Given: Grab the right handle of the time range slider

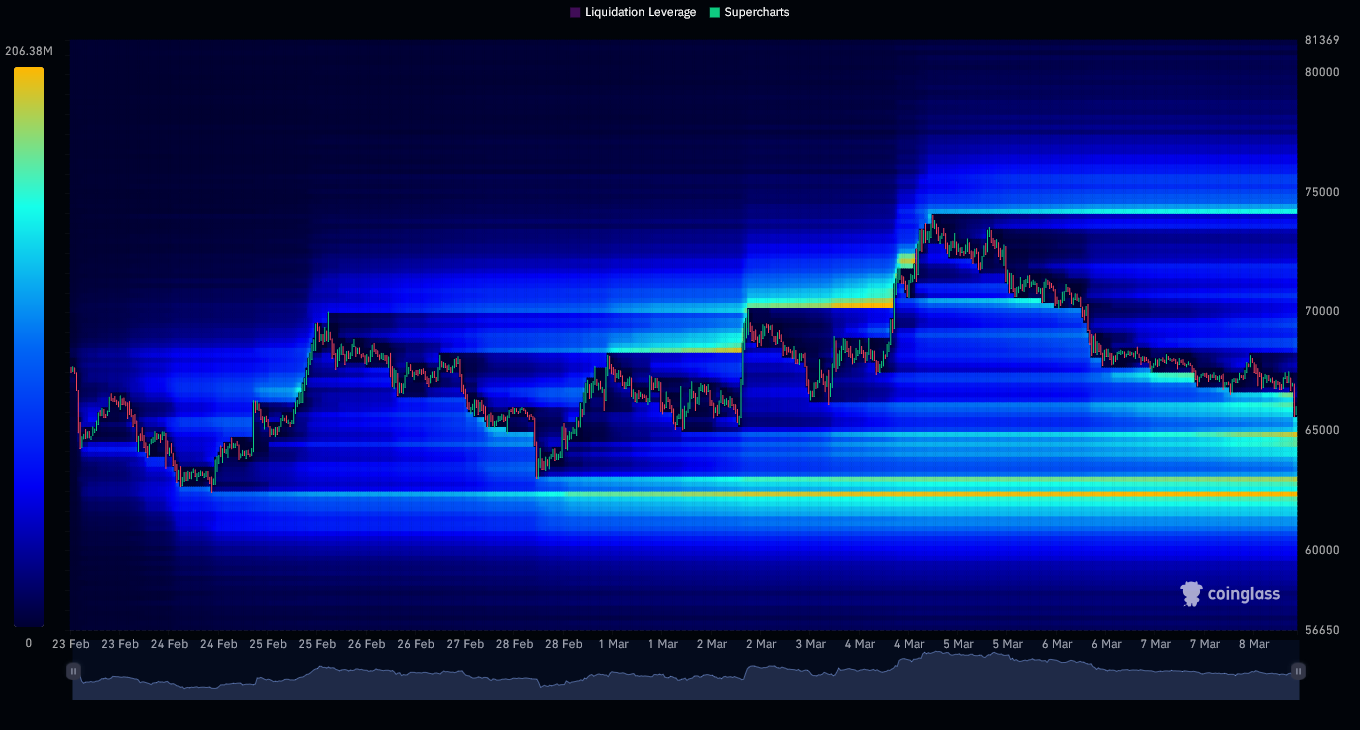Looking at the screenshot, I should tap(1299, 671).
